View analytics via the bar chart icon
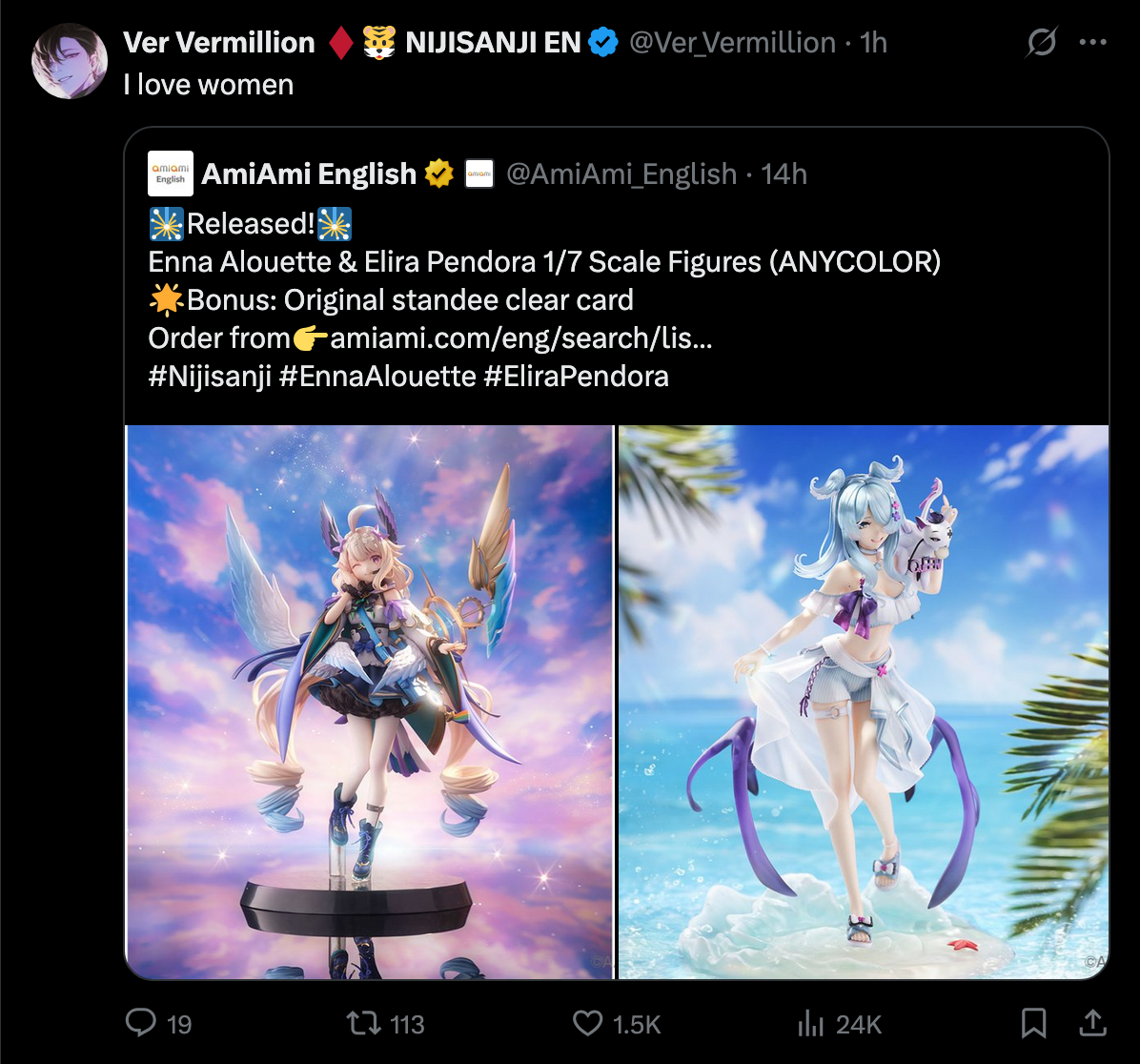The width and height of the screenshot is (1140, 1064). pyautogui.click(x=810, y=1023)
